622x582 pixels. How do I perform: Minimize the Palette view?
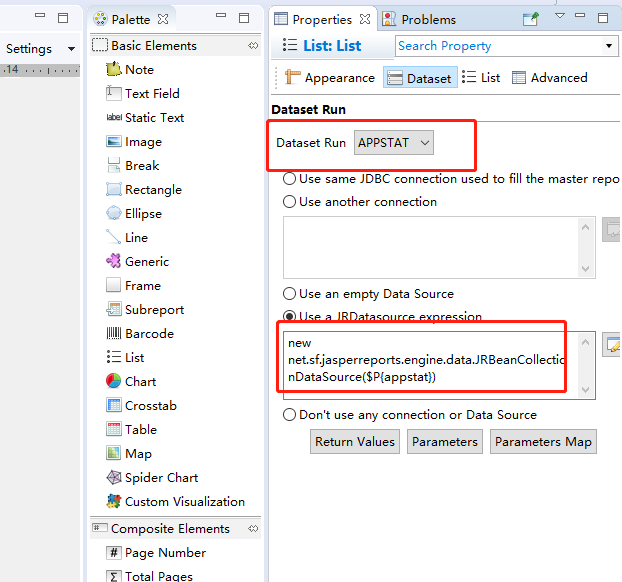(x=221, y=15)
